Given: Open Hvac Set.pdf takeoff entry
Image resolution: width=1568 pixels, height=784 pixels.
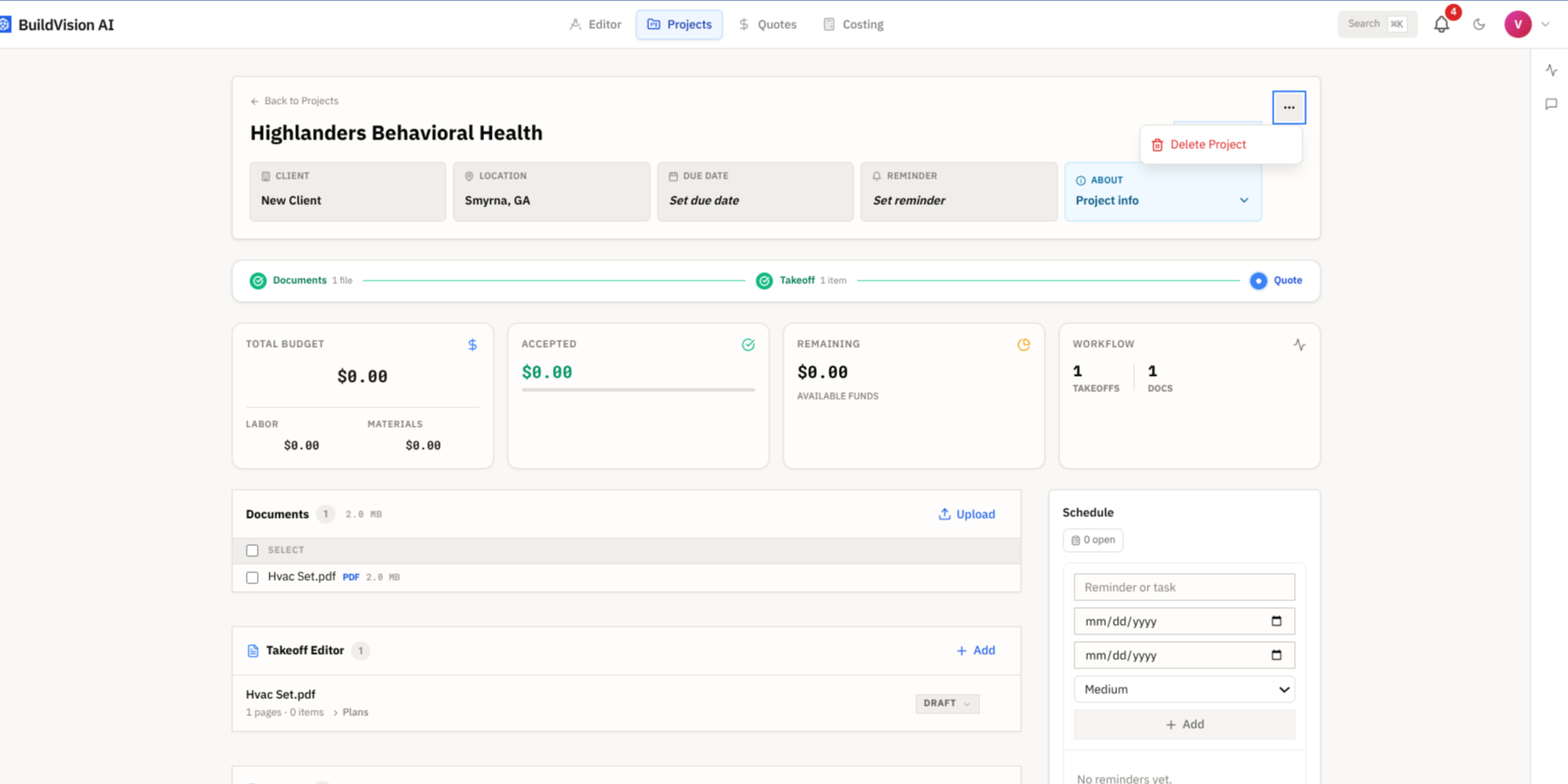Looking at the screenshot, I should tap(281, 695).
